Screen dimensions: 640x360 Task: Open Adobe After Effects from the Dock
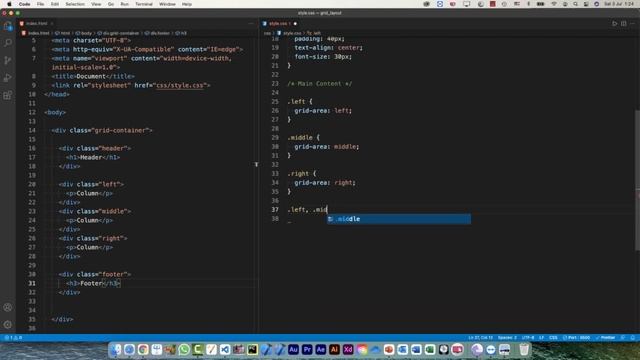320,349
